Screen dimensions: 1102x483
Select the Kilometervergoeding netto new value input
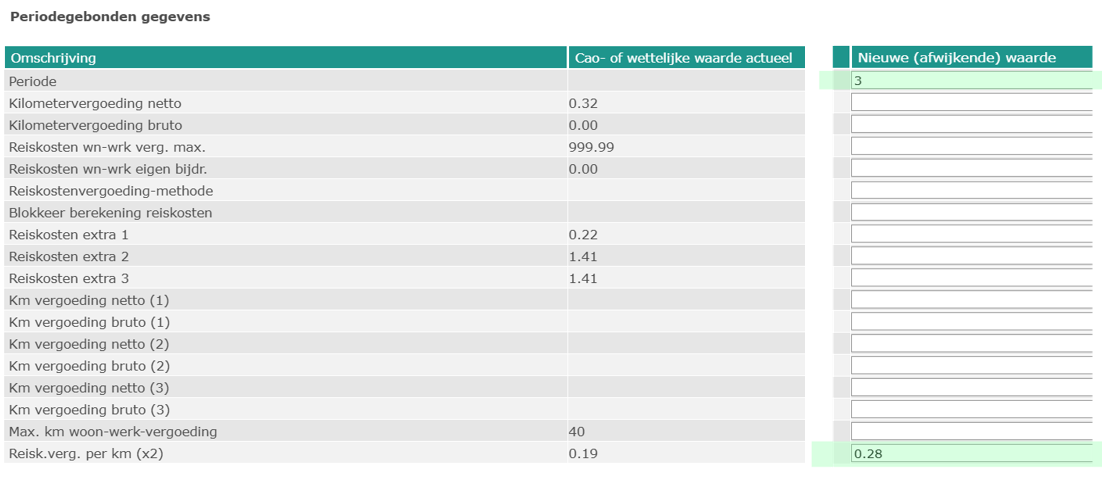coord(970,103)
